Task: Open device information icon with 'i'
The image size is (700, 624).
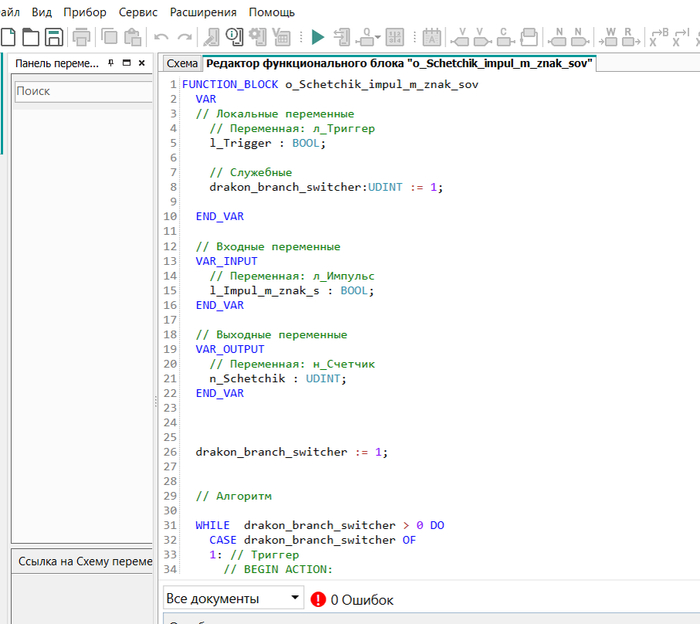Action: tap(234, 38)
